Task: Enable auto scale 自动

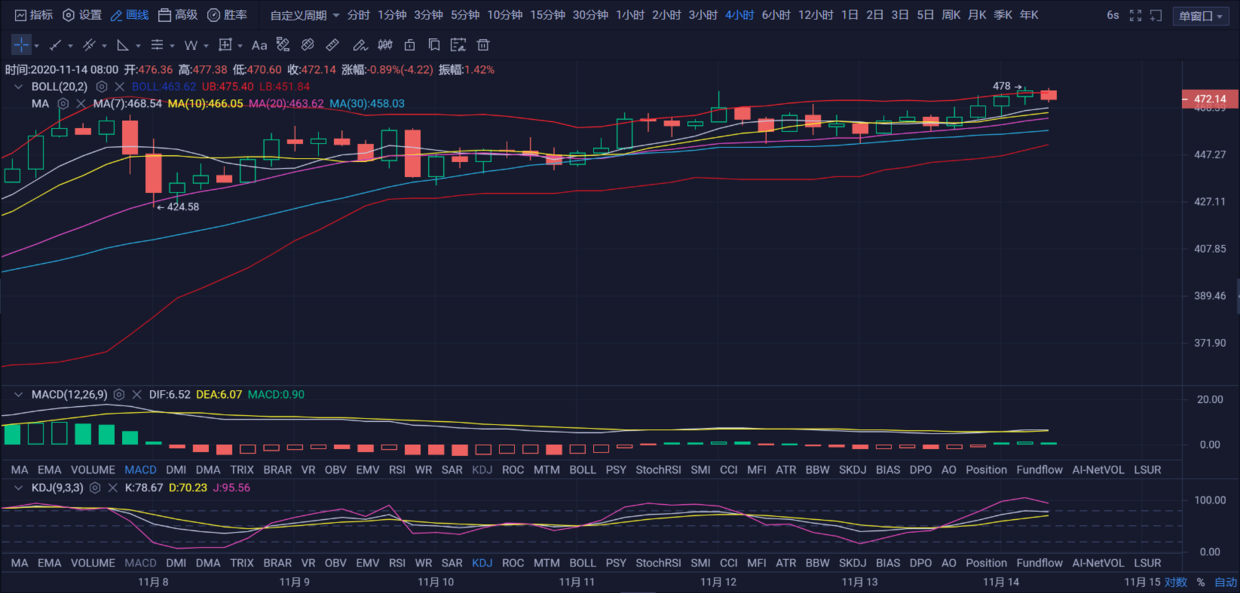Action: [x=1225, y=582]
